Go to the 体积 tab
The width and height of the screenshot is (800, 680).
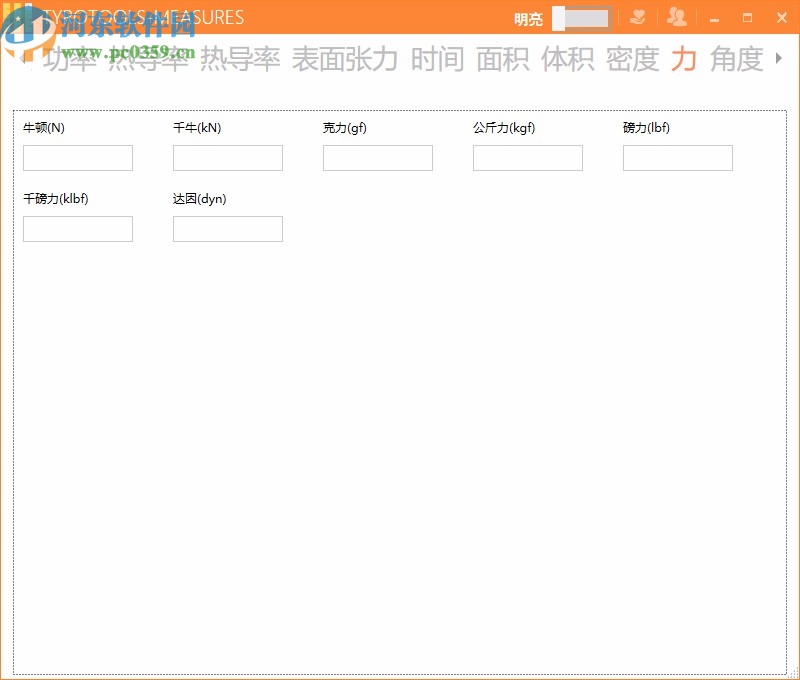(567, 59)
